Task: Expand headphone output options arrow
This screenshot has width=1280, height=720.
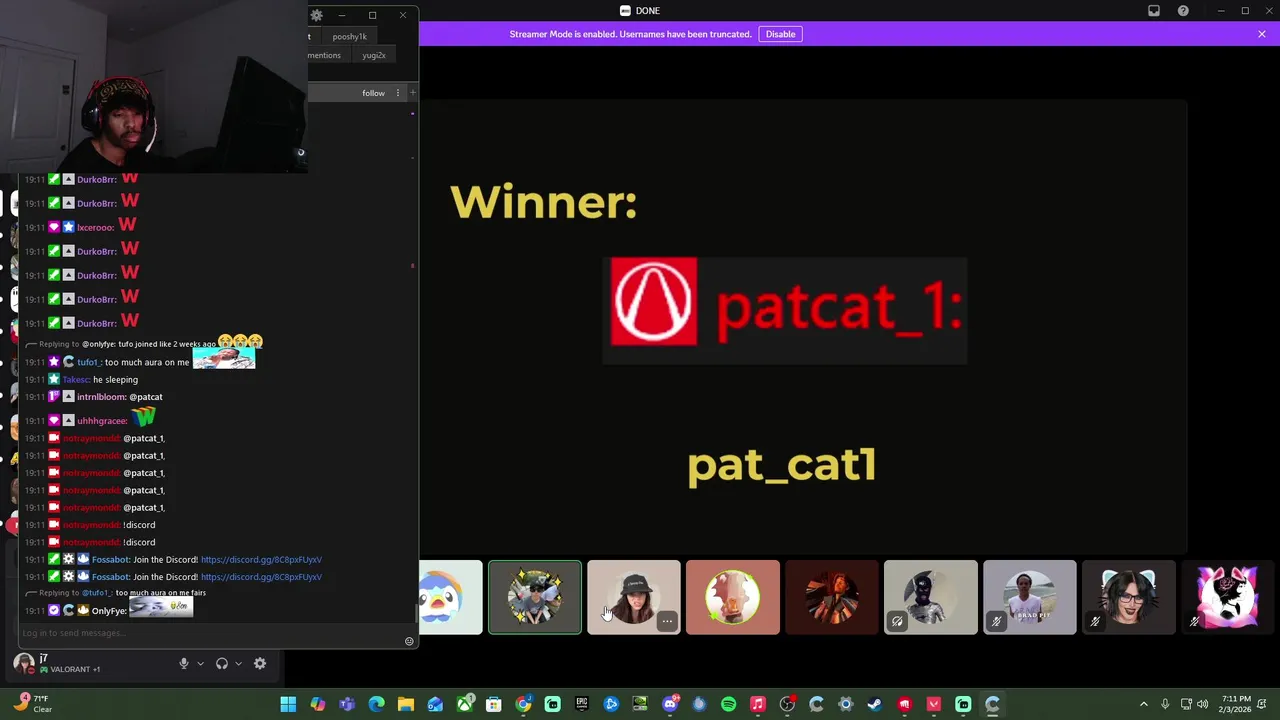Action: point(238,663)
